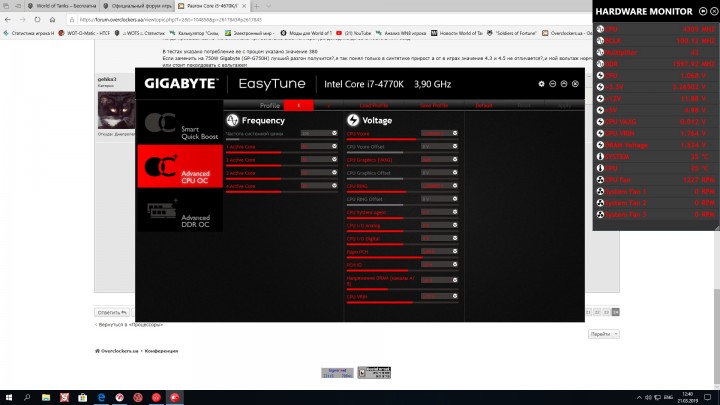
Task: Open browser home page
Action: (52, 20)
